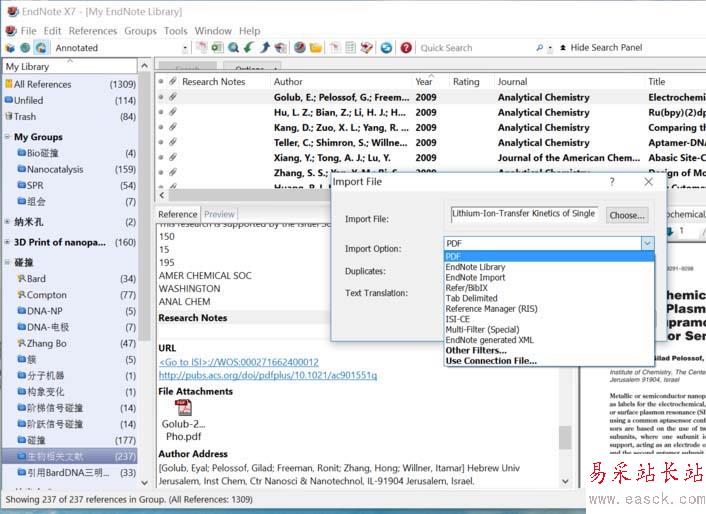Toggle read status dot for Hu, L. Z. row
The width and height of the screenshot is (706, 514).
tap(161, 112)
